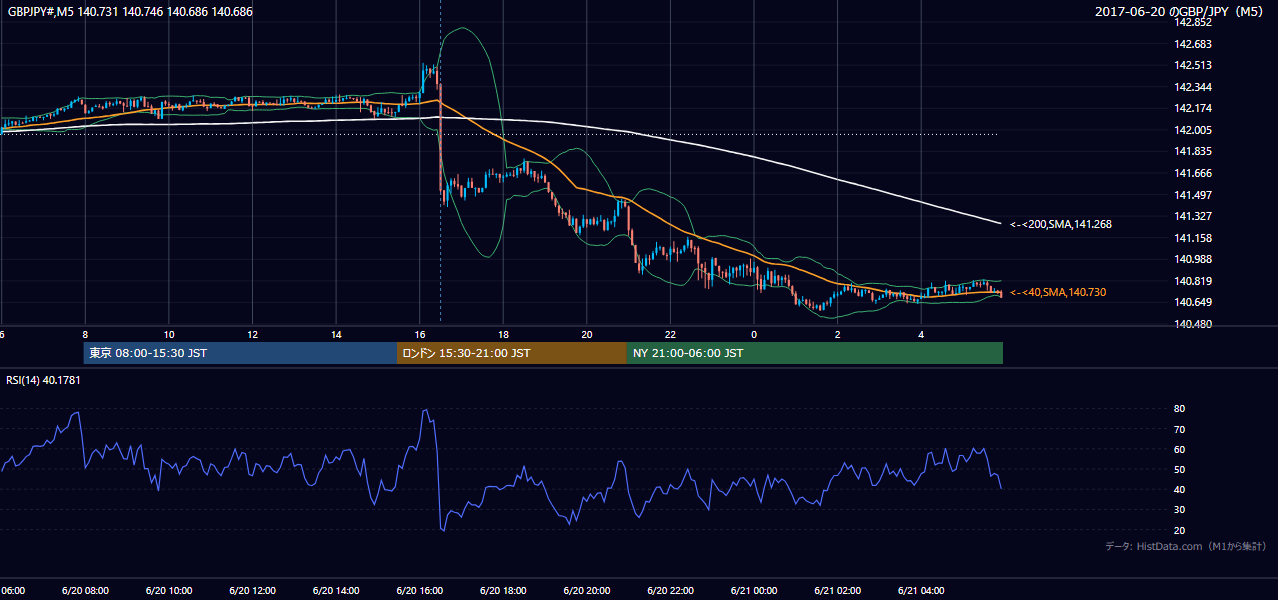This screenshot has width=1278, height=600.
Task: Click the 142.513 price axis value
Action: click(x=1194, y=66)
